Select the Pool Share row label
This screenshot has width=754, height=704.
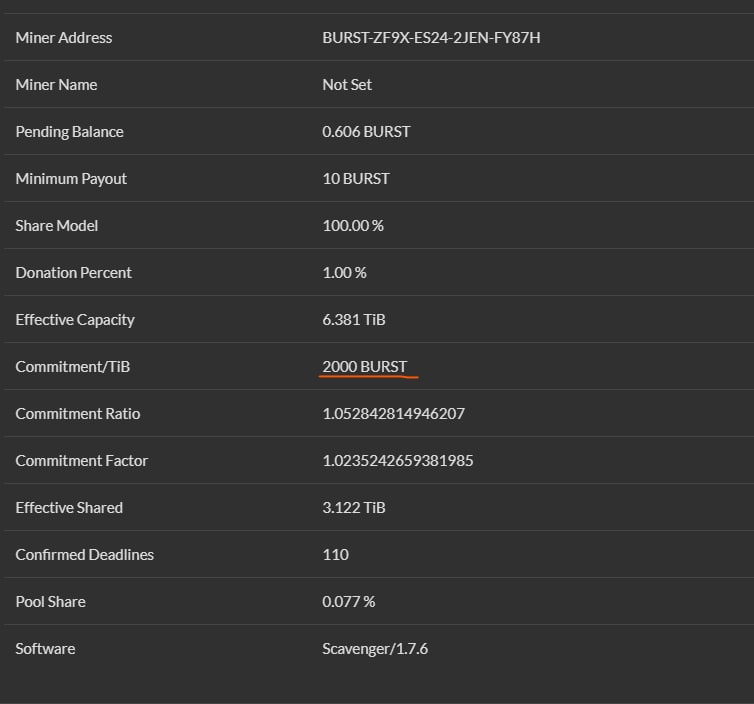[x=50, y=602]
